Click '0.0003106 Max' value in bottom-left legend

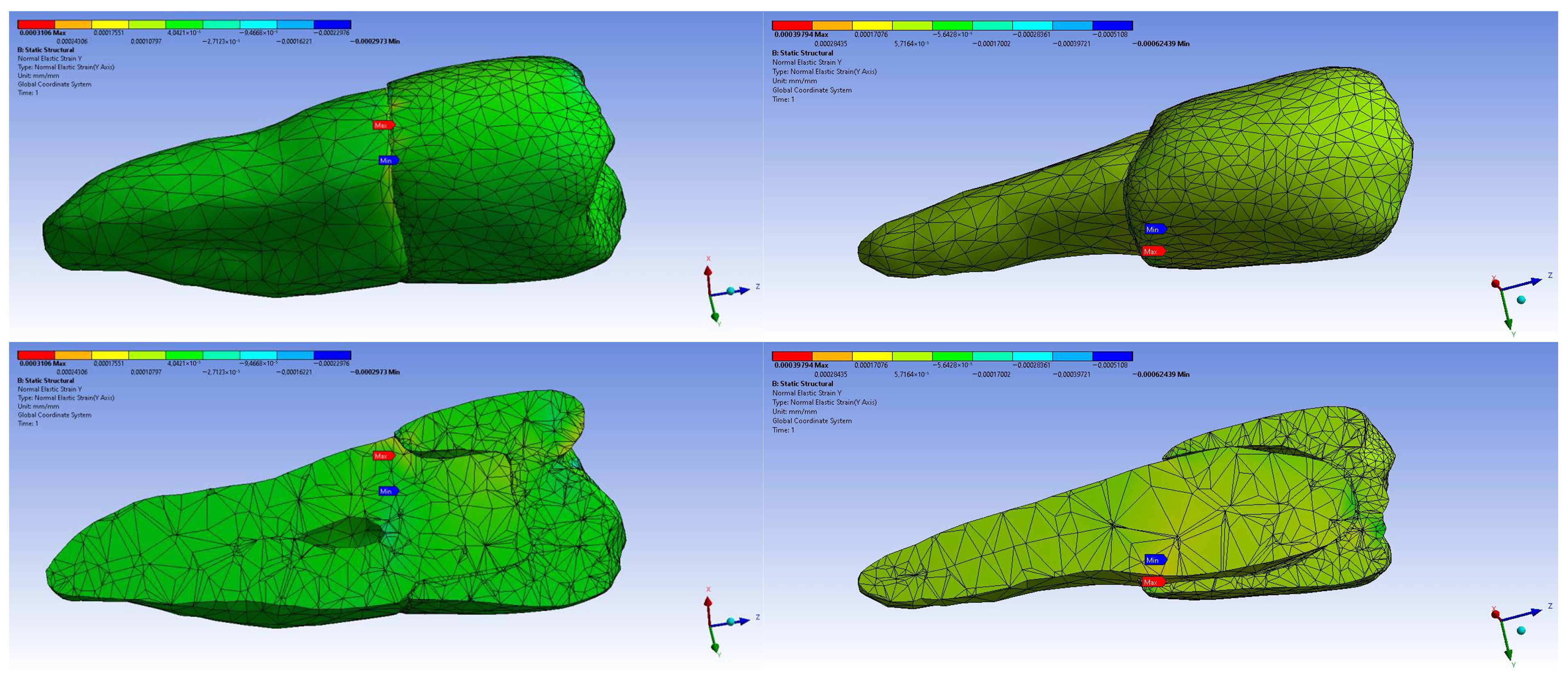click(43, 363)
